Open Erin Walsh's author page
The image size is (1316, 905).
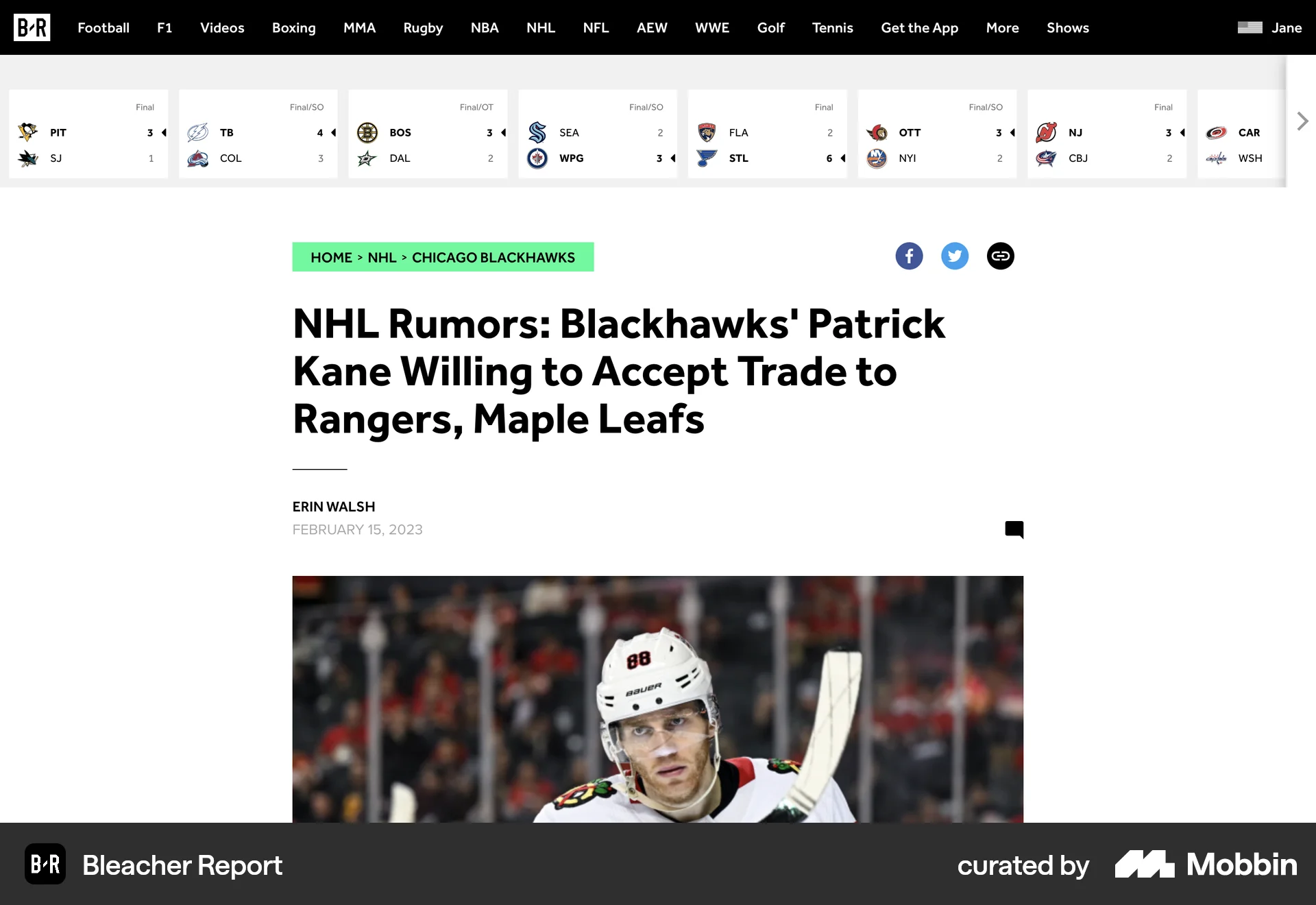[333, 507]
